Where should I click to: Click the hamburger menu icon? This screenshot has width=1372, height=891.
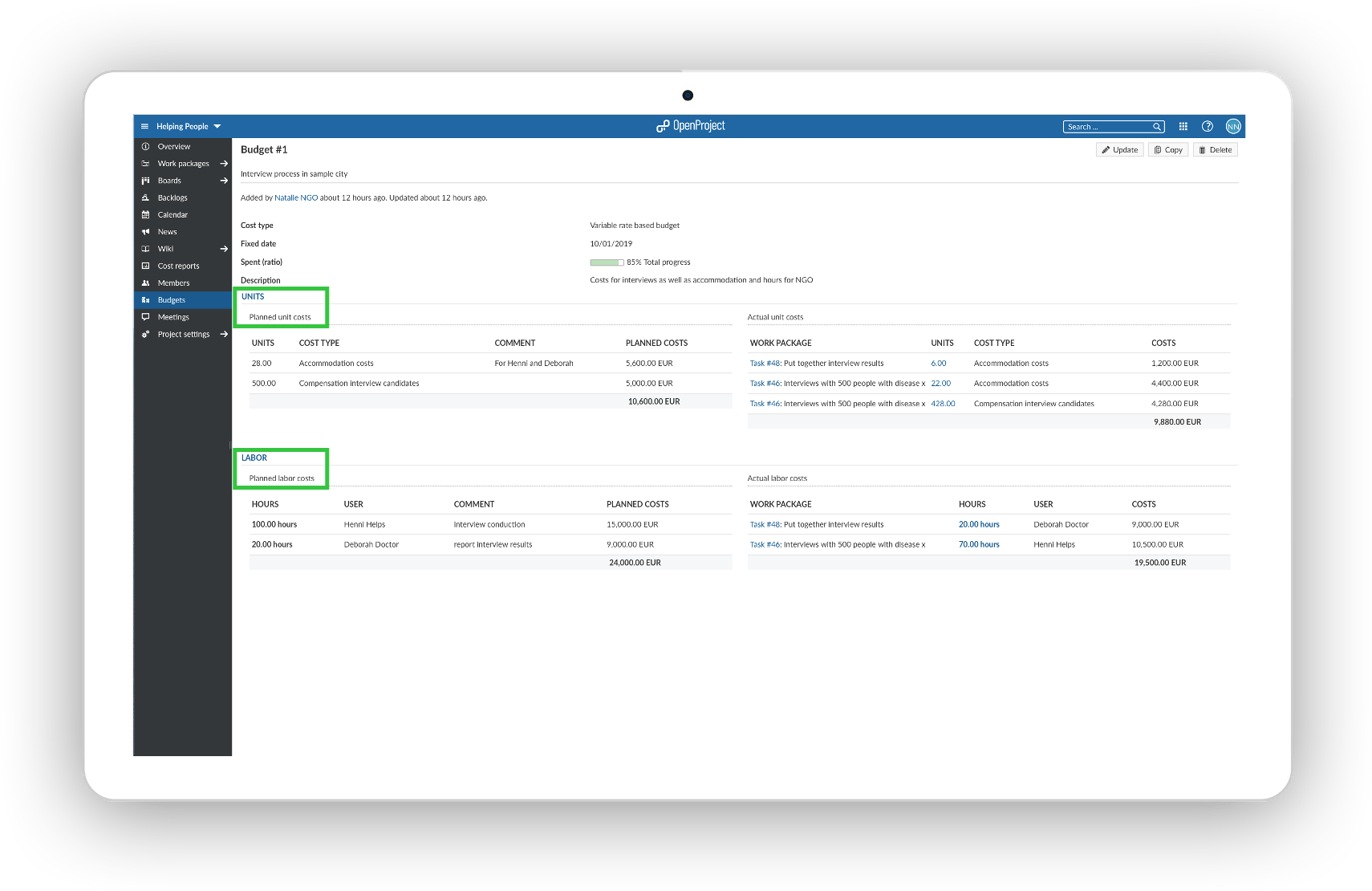point(144,127)
